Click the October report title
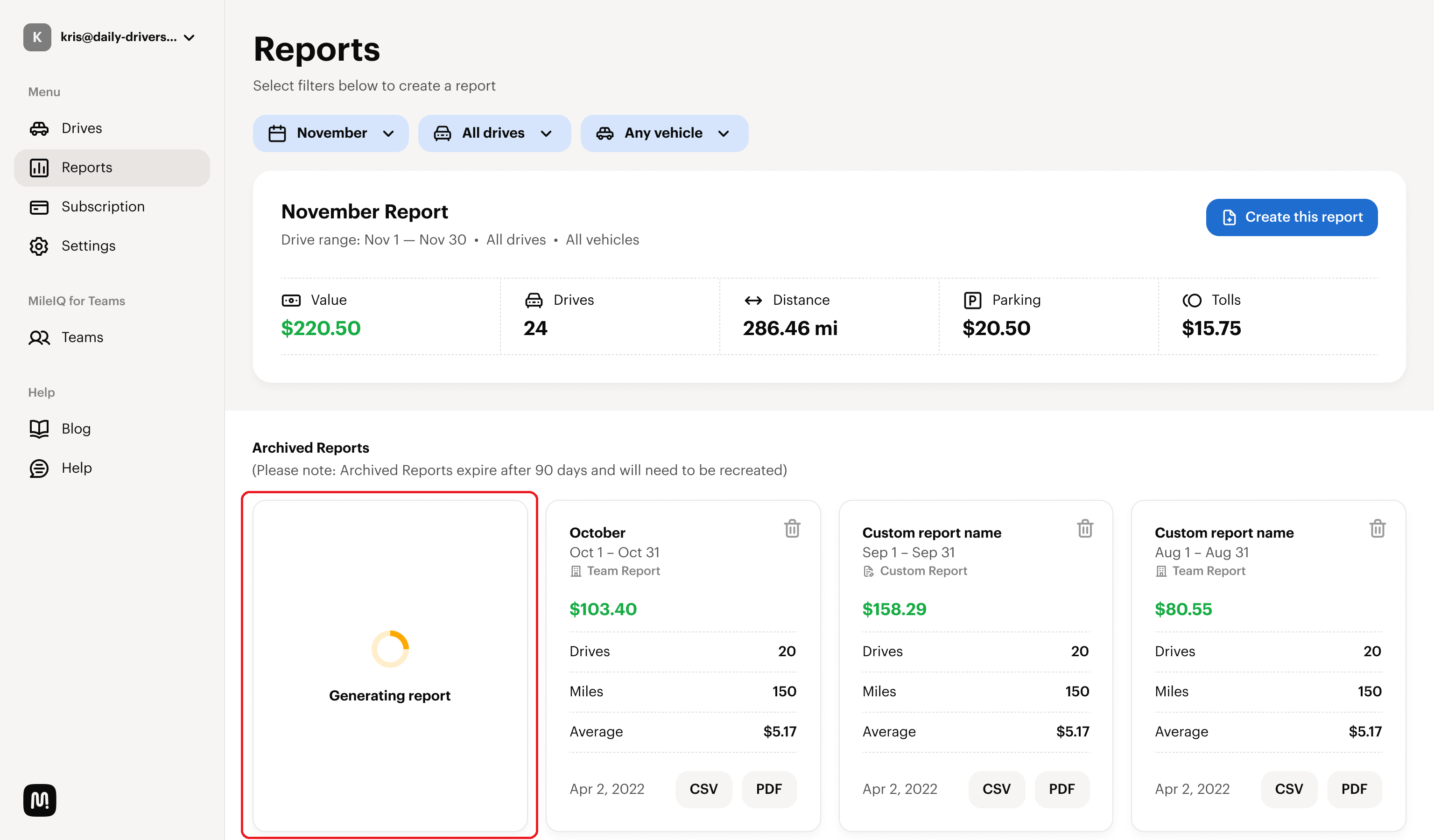Screen dimensions: 1434x840 pos(597,533)
